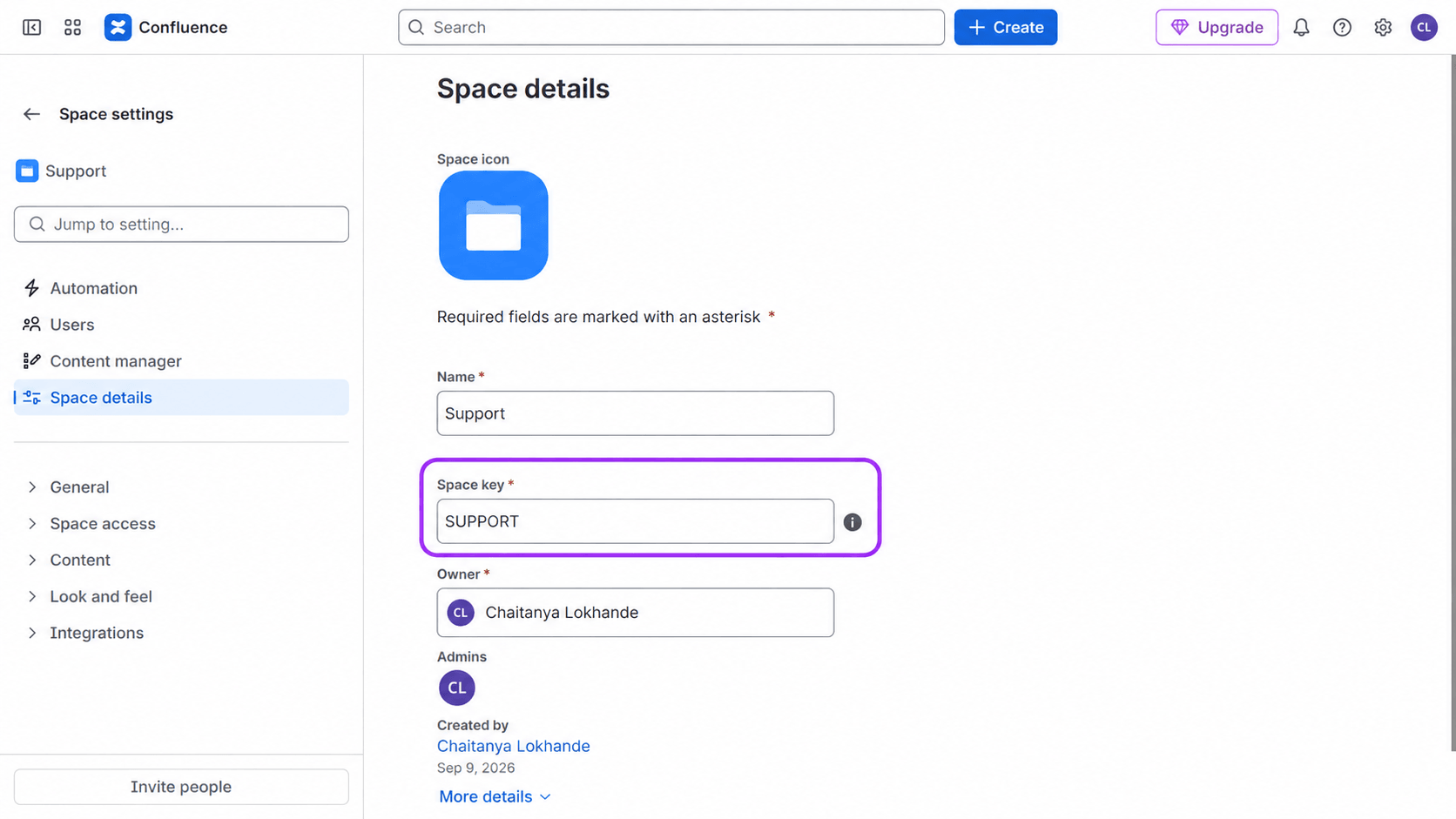Image resolution: width=1456 pixels, height=819 pixels.
Task: Click the Space details sliders icon
Action: pos(32,398)
